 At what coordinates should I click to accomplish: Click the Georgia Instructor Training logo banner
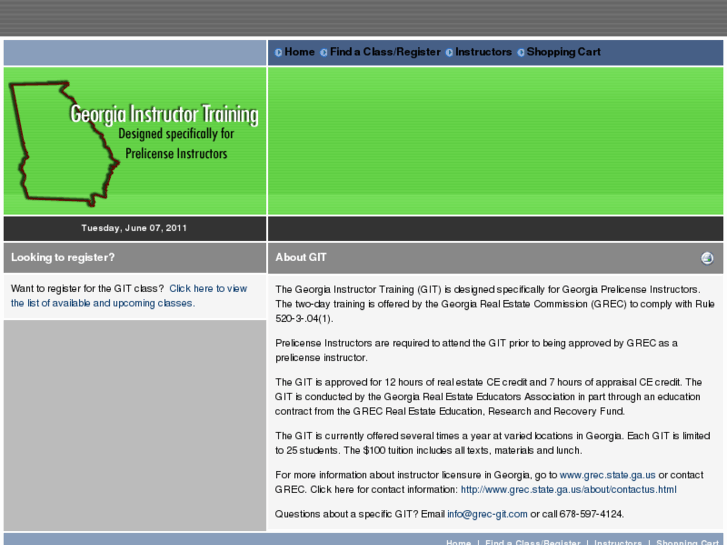pyautogui.click(x=135, y=141)
